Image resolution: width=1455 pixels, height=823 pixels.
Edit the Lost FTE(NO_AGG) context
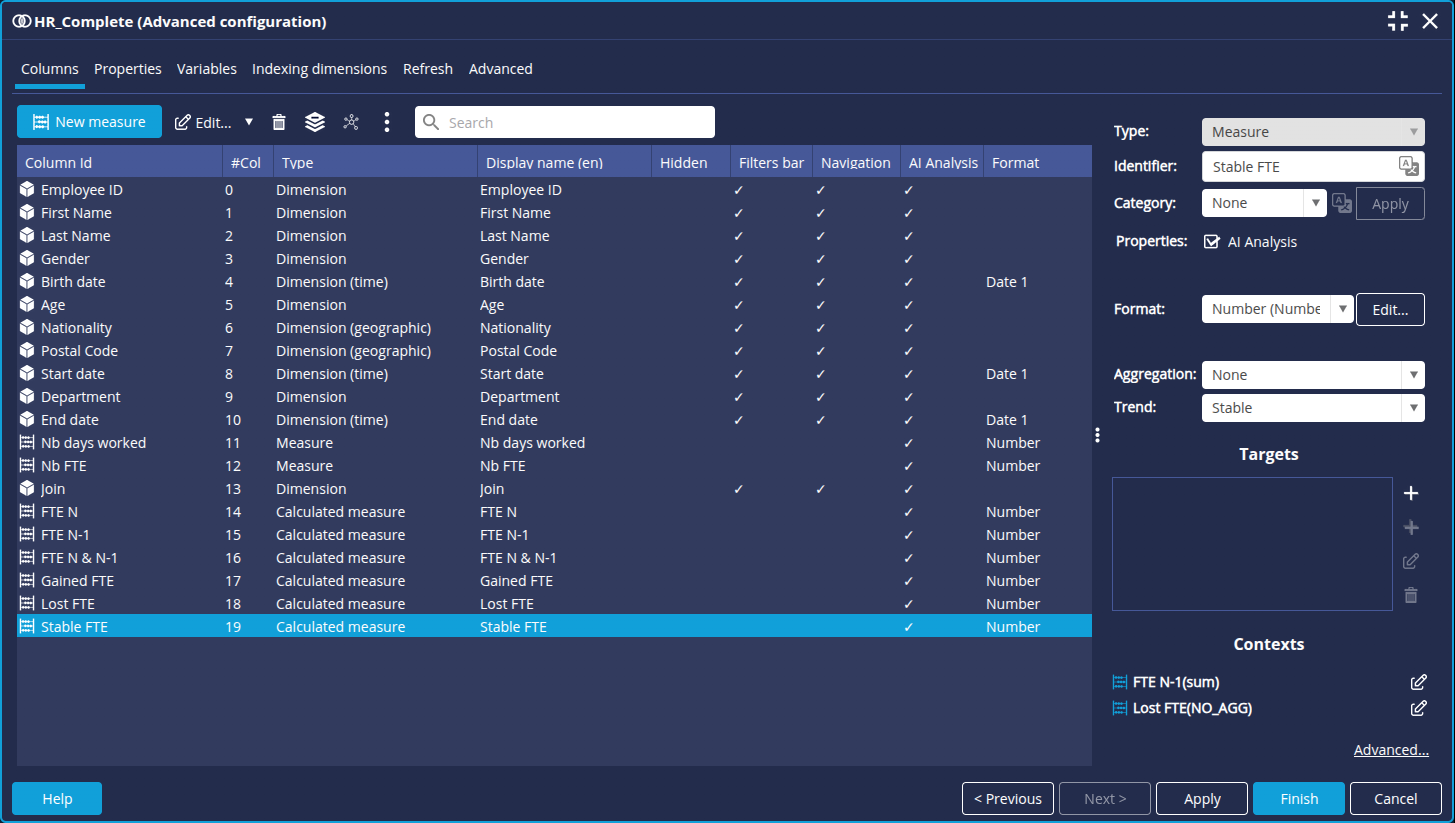tap(1418, 708)
